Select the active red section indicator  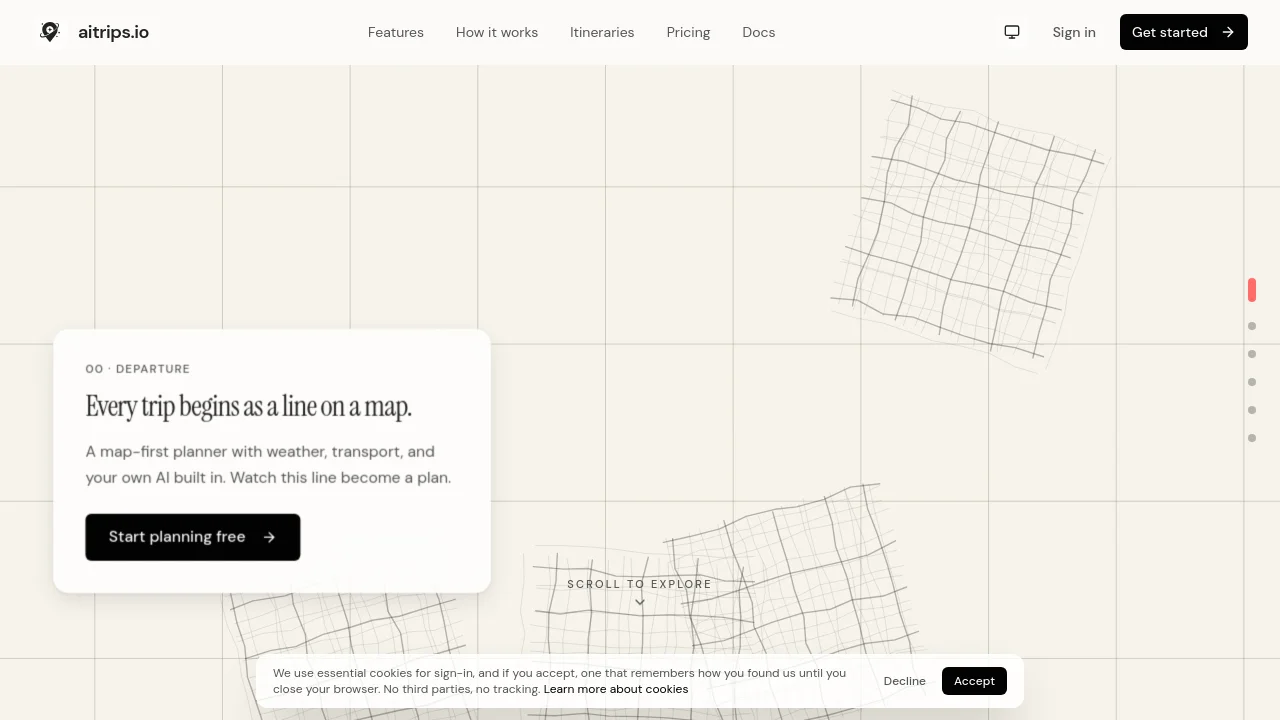(x=1252, y=290)
